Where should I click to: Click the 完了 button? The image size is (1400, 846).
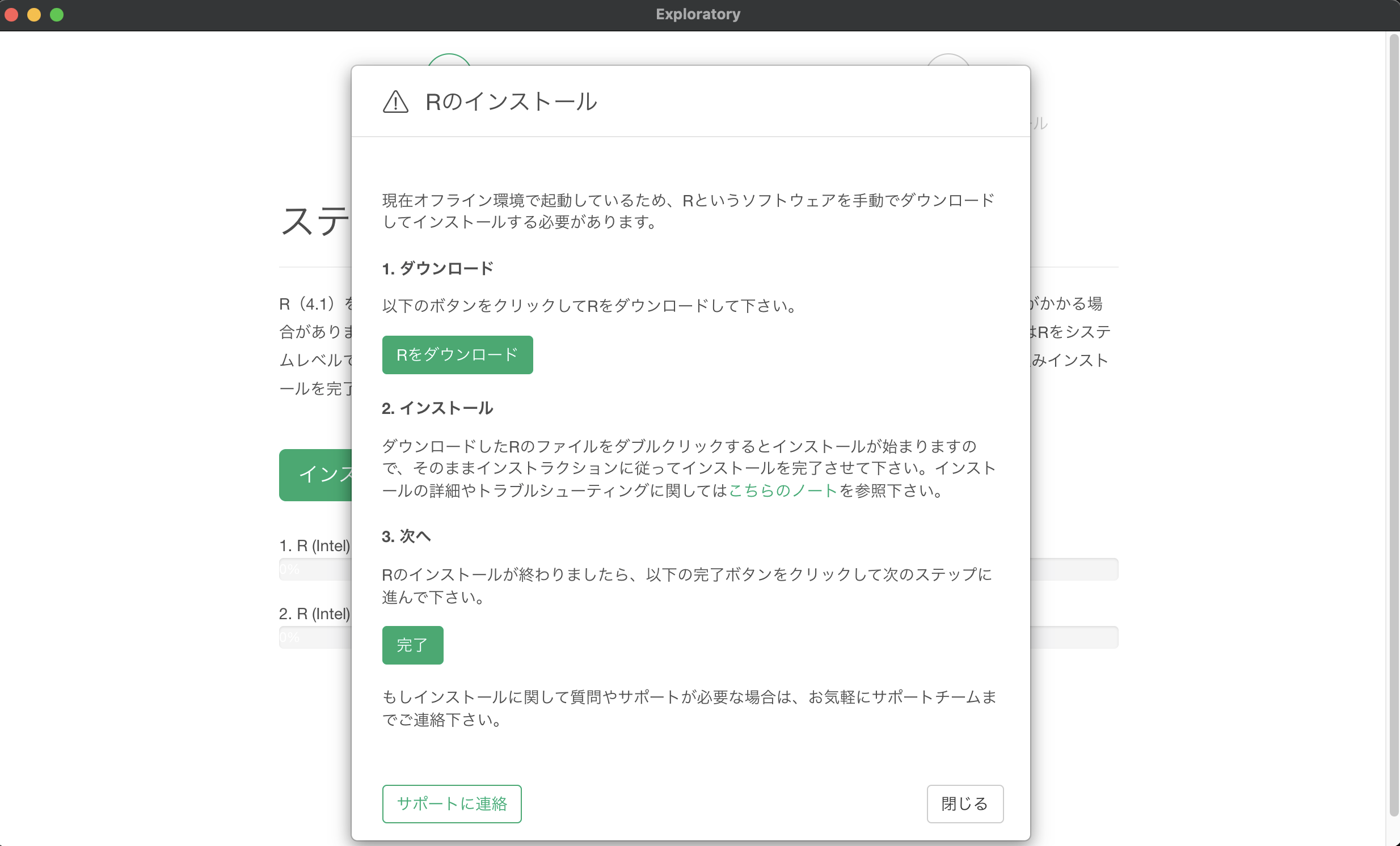tap(412, 645)
